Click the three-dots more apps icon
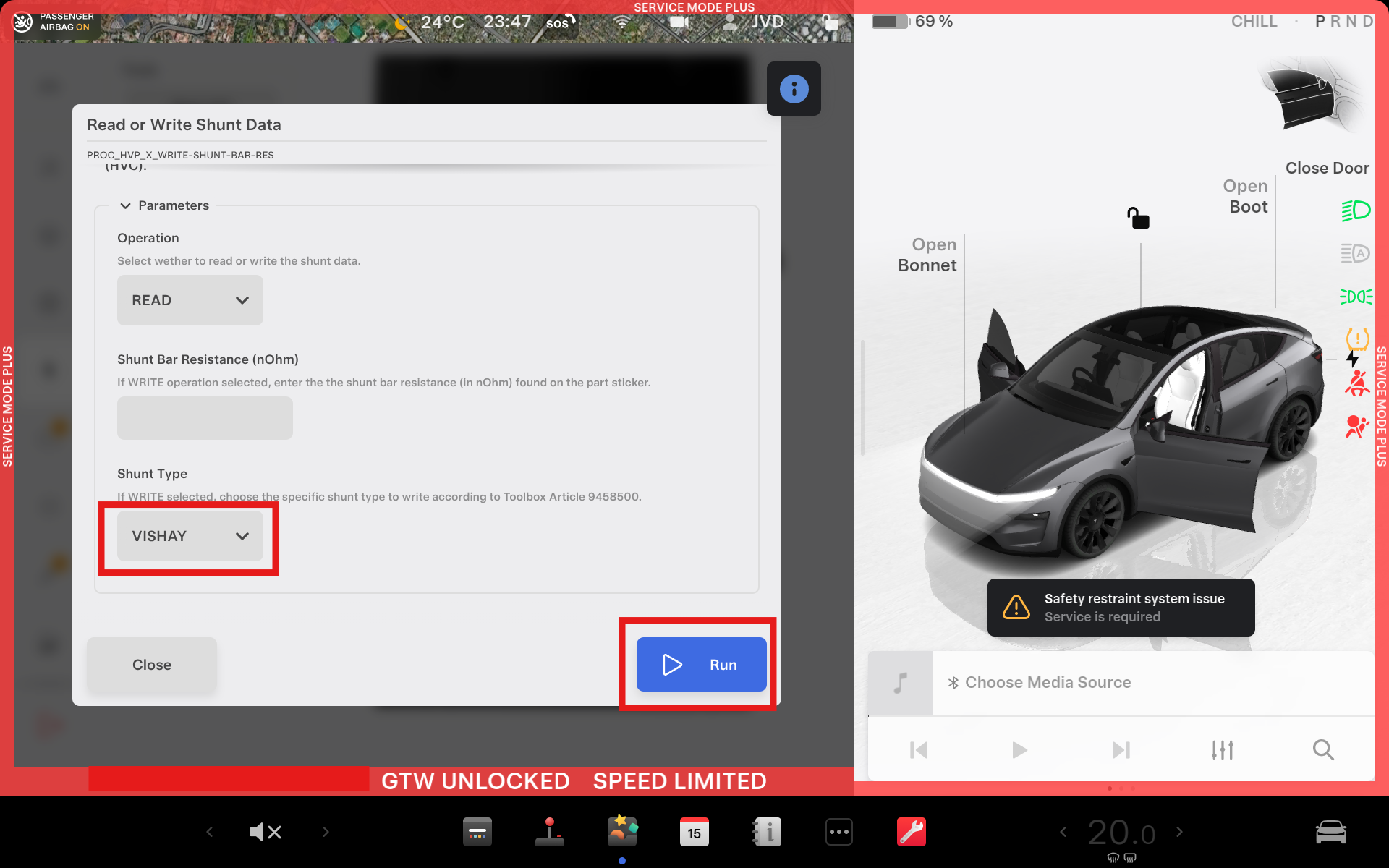Viewport: 1389px width, 868px height. (x=838, y=832)
